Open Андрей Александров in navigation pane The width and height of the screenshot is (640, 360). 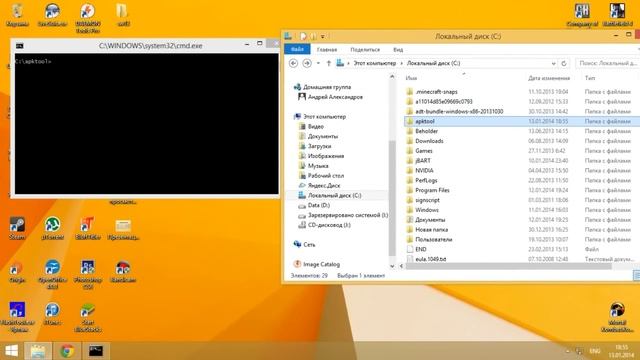pyautogui.click(x=330, y=97)
